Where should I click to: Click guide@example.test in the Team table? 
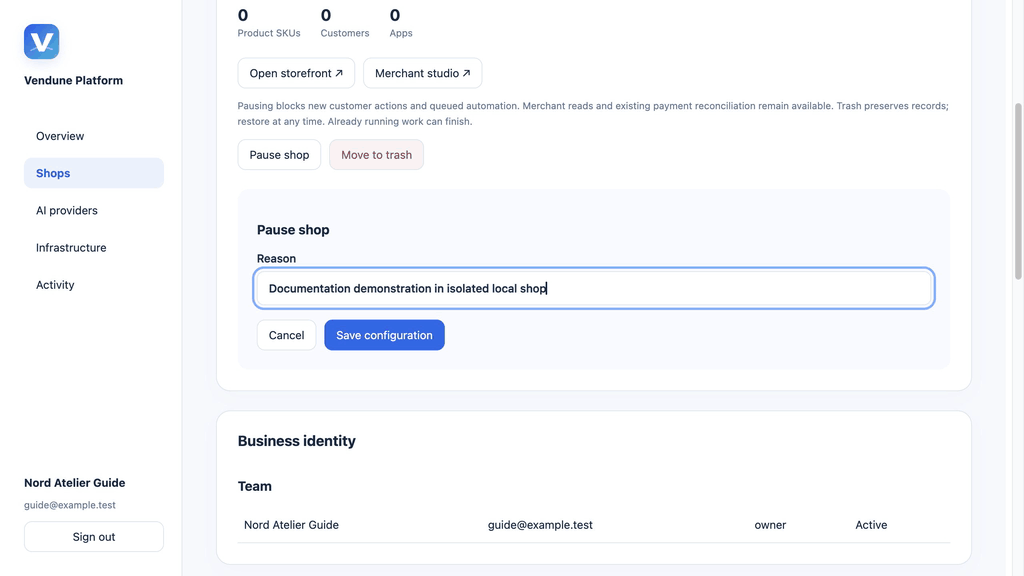tap(540, 525)
